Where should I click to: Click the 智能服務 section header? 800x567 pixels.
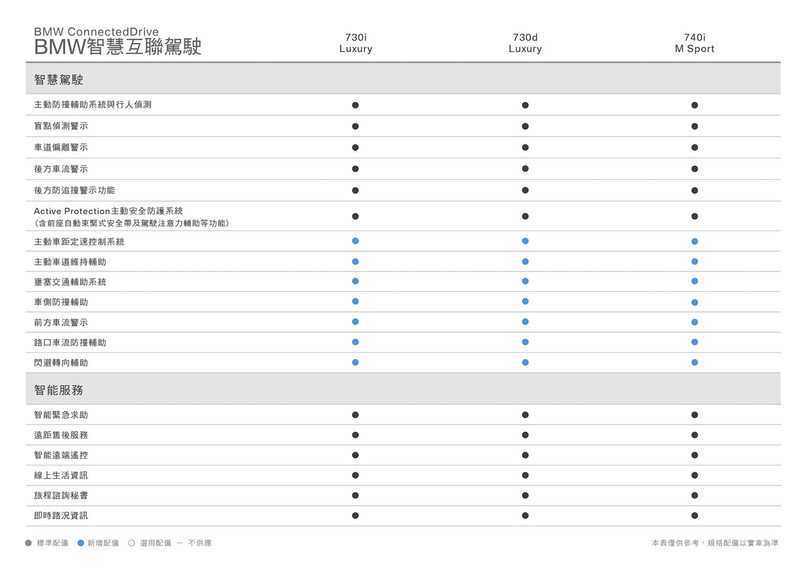coord(58,390)
